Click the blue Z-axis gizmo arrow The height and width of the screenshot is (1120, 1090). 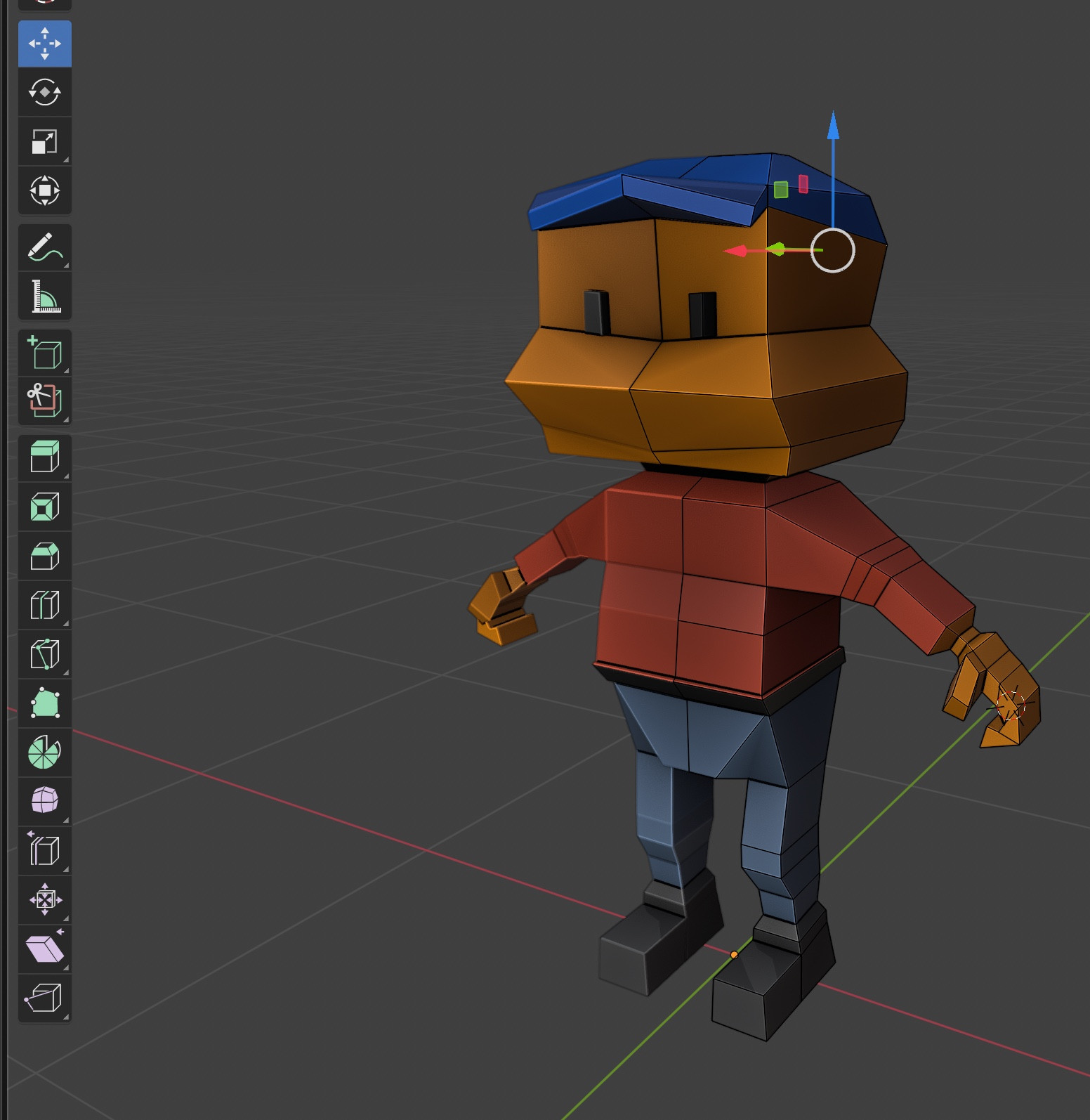pyautogui.click(x=833, y=125)
